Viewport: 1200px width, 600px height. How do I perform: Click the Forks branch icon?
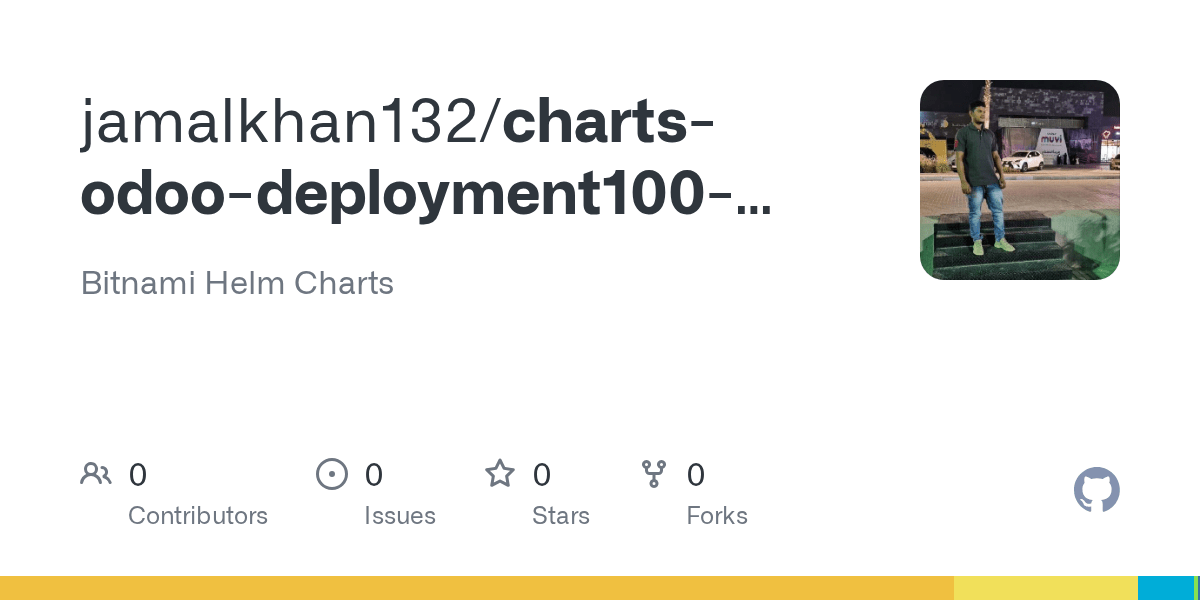[x=654, y=474]
